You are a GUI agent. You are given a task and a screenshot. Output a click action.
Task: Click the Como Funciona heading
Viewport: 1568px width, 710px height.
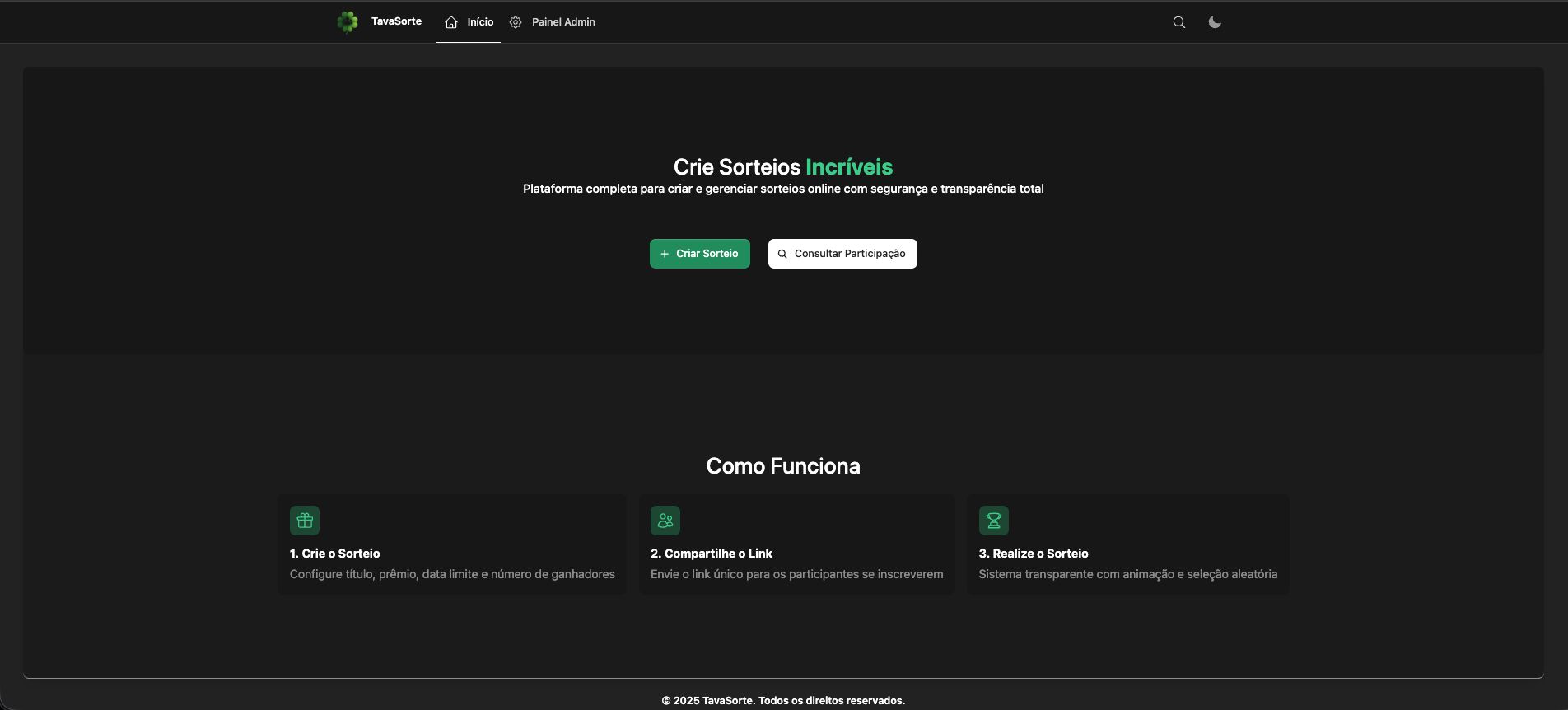(783, 466)
